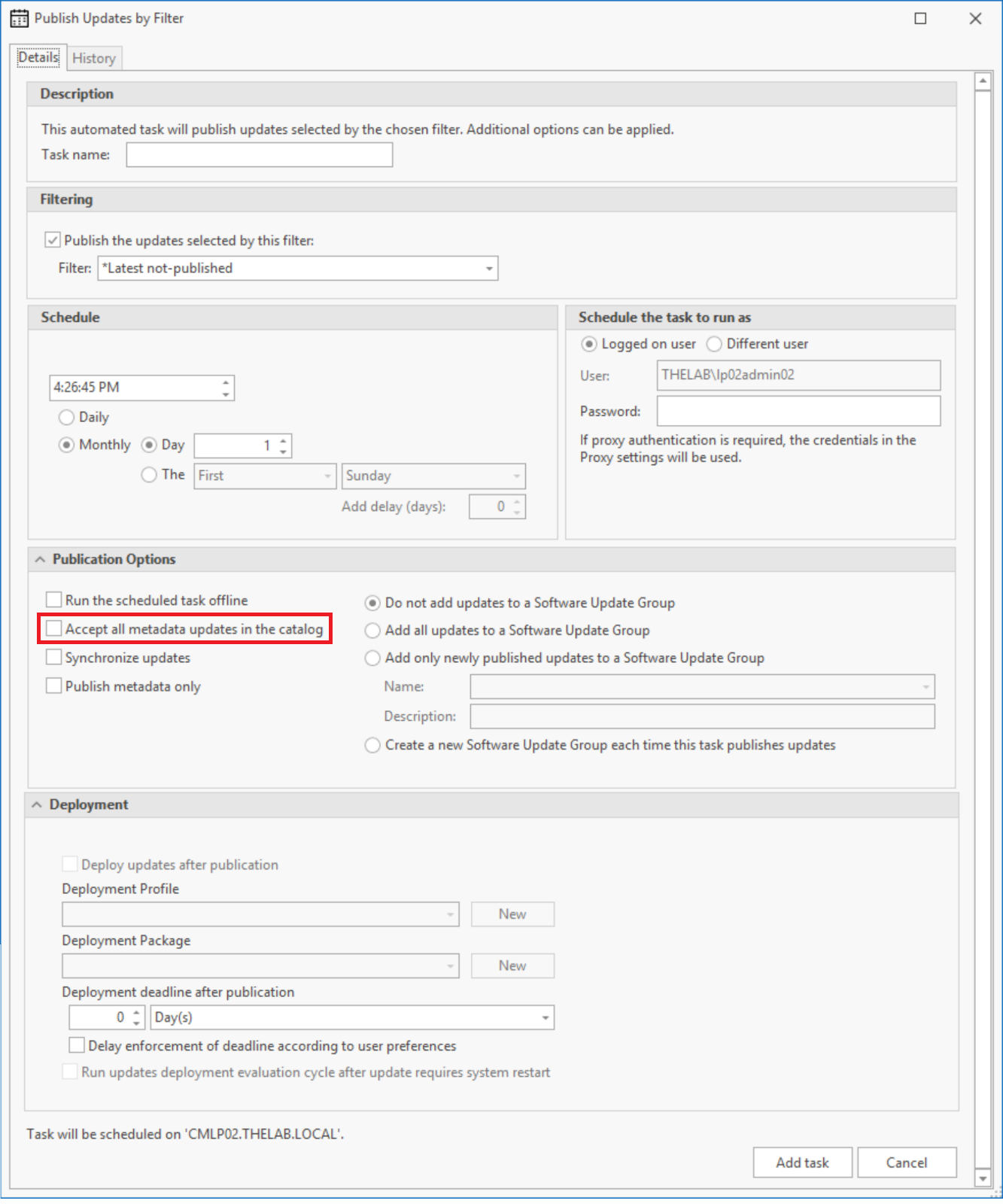Close the Publish Updates by Filter dialog
This screenshot has height=1204, width=1003.
[975, 18]
